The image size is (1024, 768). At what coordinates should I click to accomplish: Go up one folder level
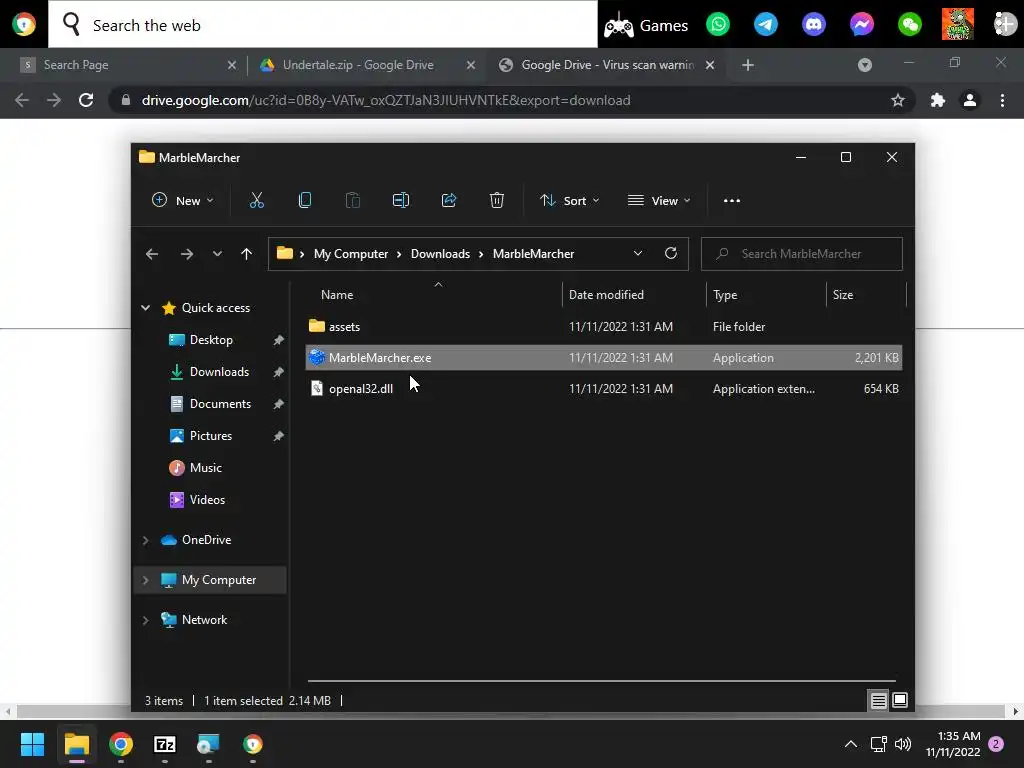click(246, 254)
